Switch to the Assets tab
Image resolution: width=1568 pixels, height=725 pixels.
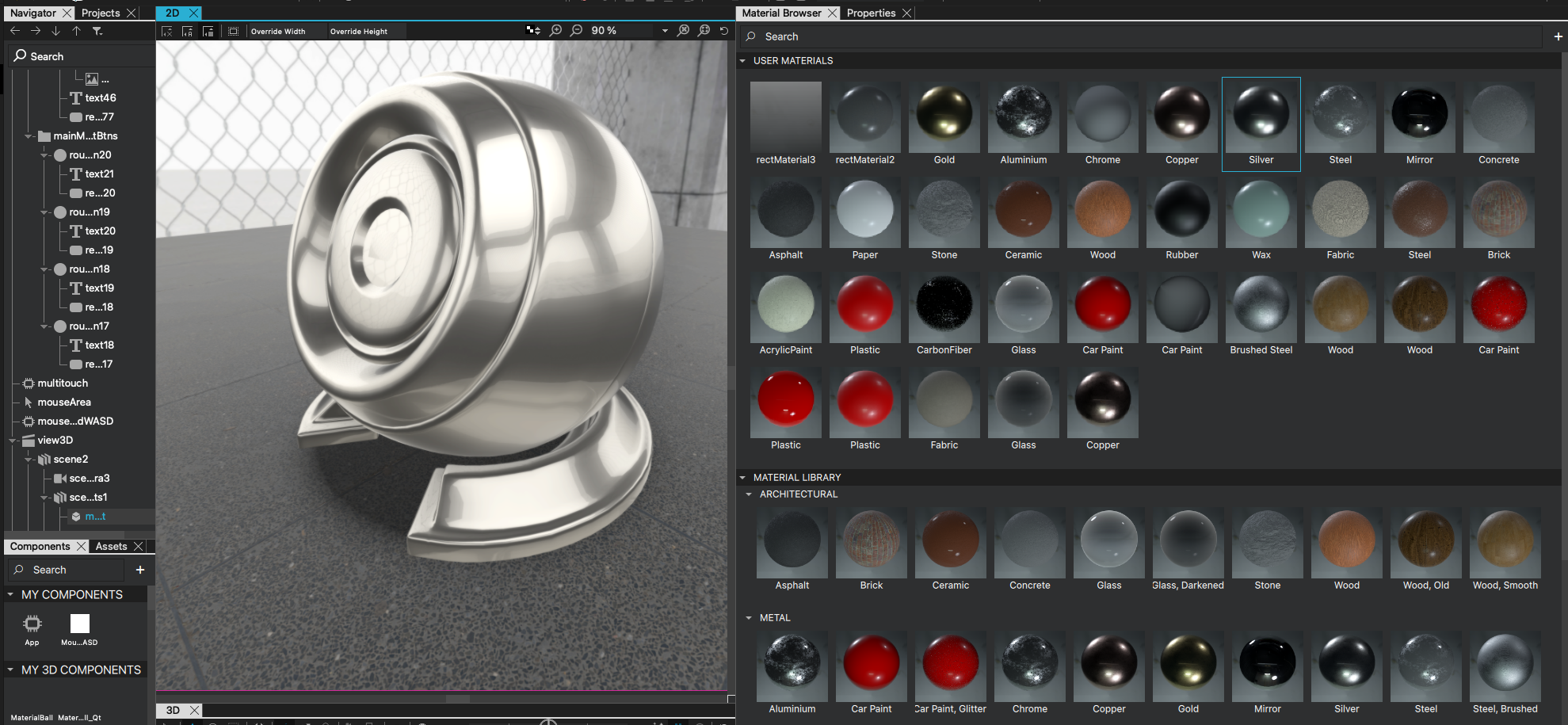111,546
